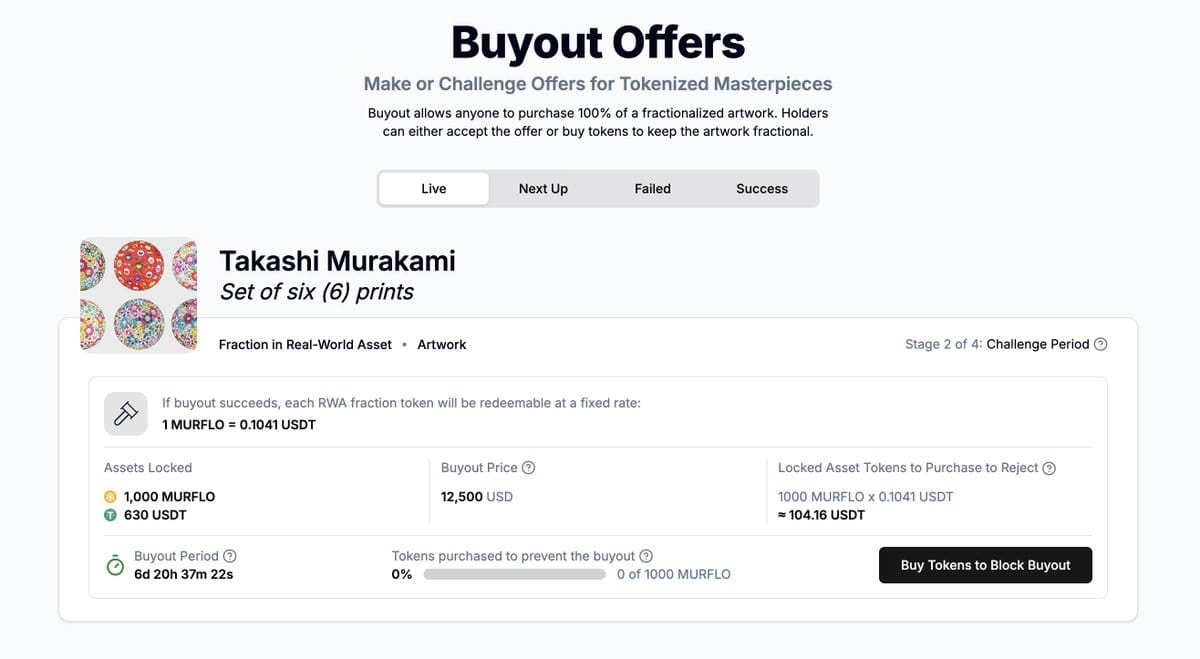Click the Takashi Murakami title
The height and width of the screenshot is (659, 1200).
[x=337, y=261]
